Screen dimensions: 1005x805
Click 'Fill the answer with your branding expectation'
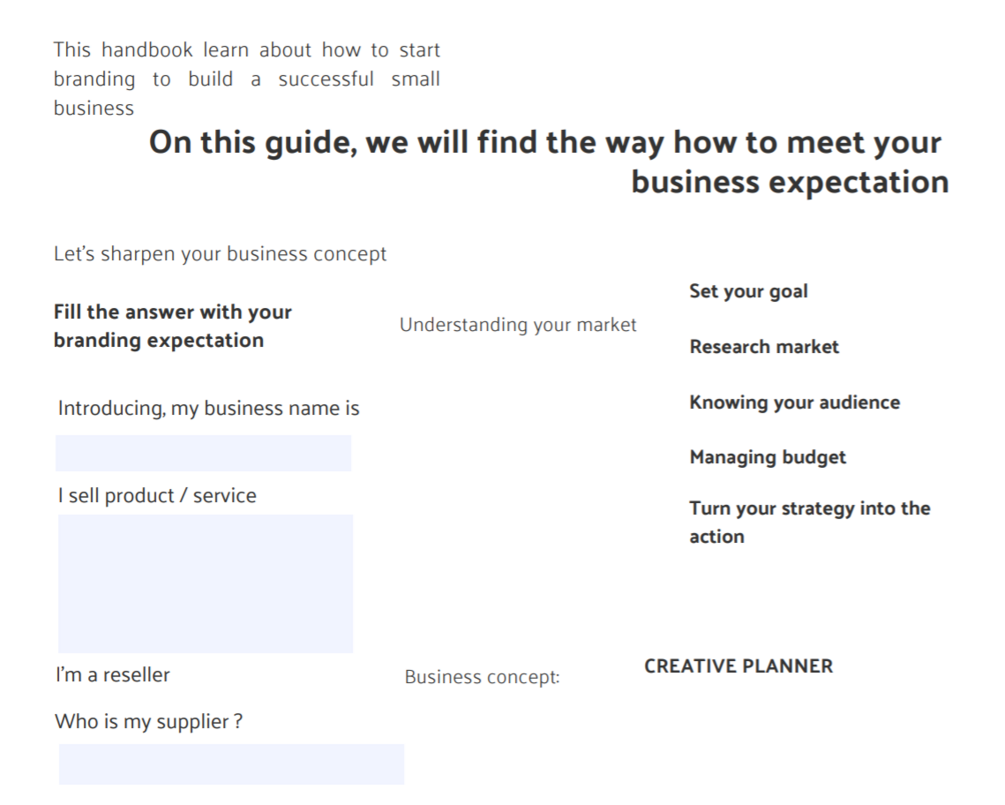click(172, 326)
